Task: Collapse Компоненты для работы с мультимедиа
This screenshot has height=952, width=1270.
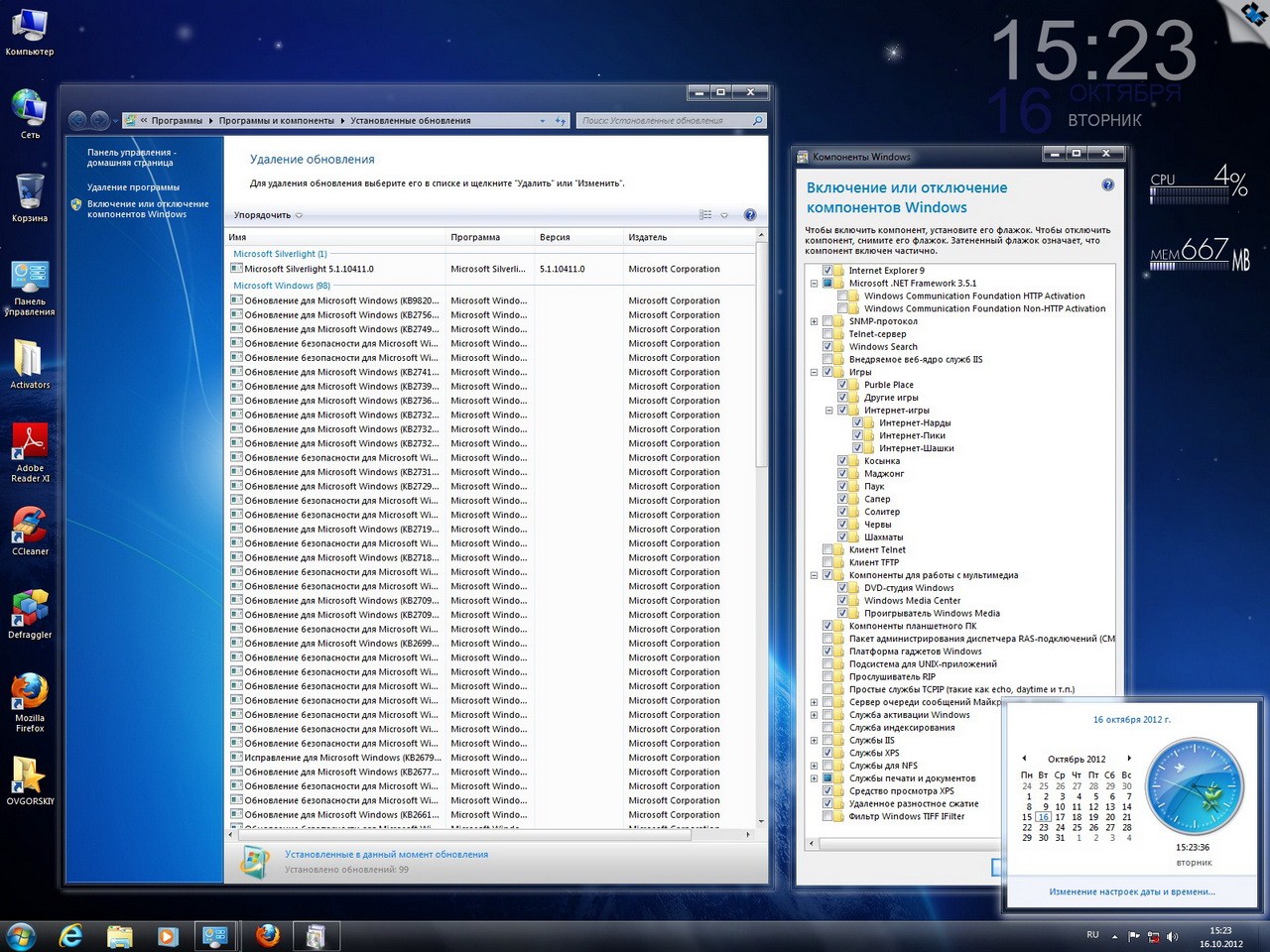Action: coord(815,575)
